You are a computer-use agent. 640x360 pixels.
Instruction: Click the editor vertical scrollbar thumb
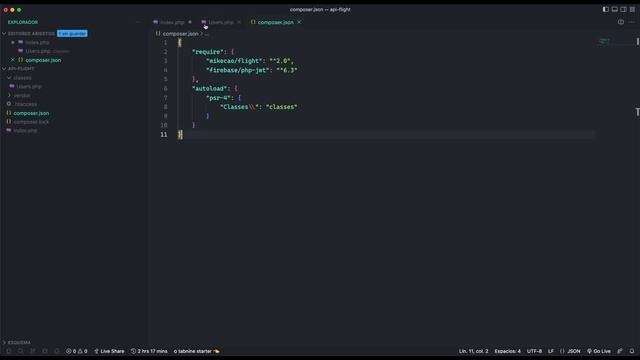click(x=638, y=42)
